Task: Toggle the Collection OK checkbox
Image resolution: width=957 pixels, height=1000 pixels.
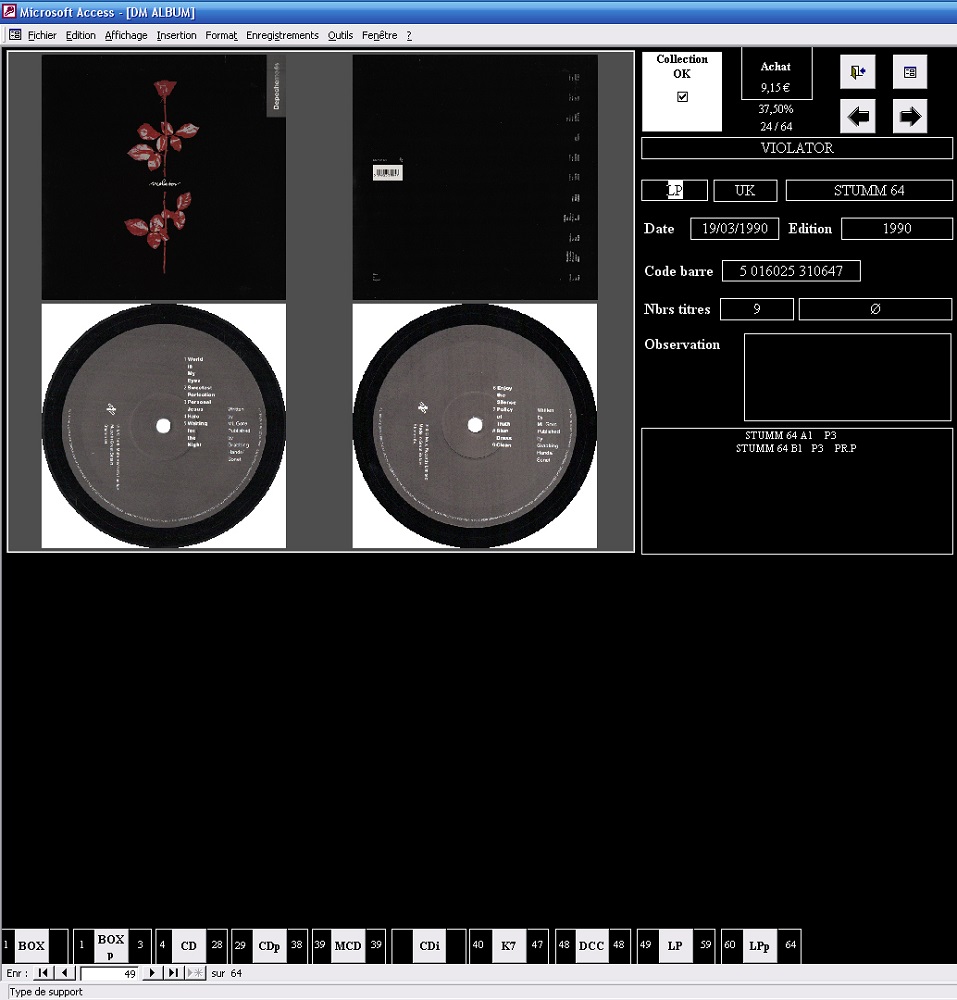Action: (682, 96)
